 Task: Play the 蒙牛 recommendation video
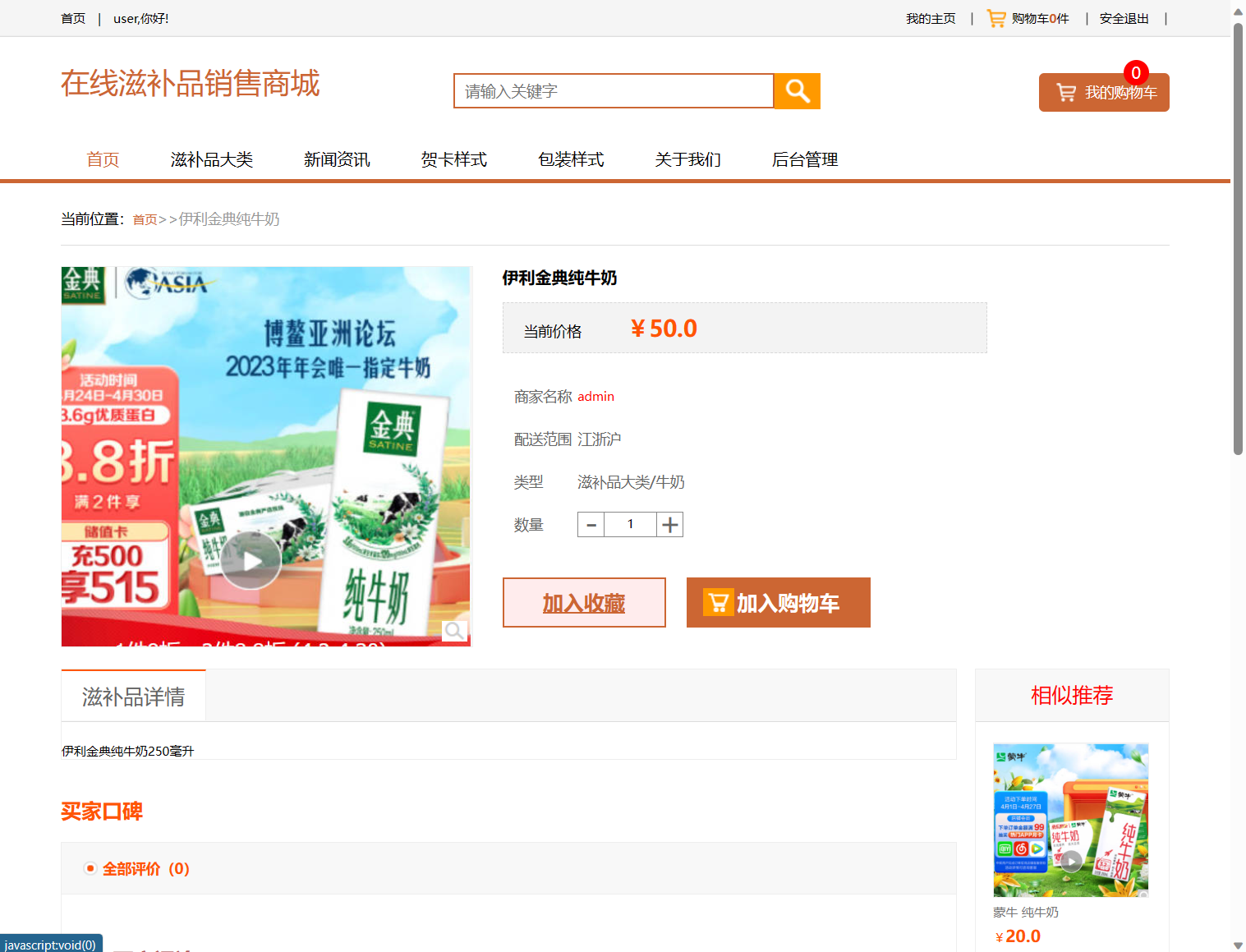[x=1071, y=861]
